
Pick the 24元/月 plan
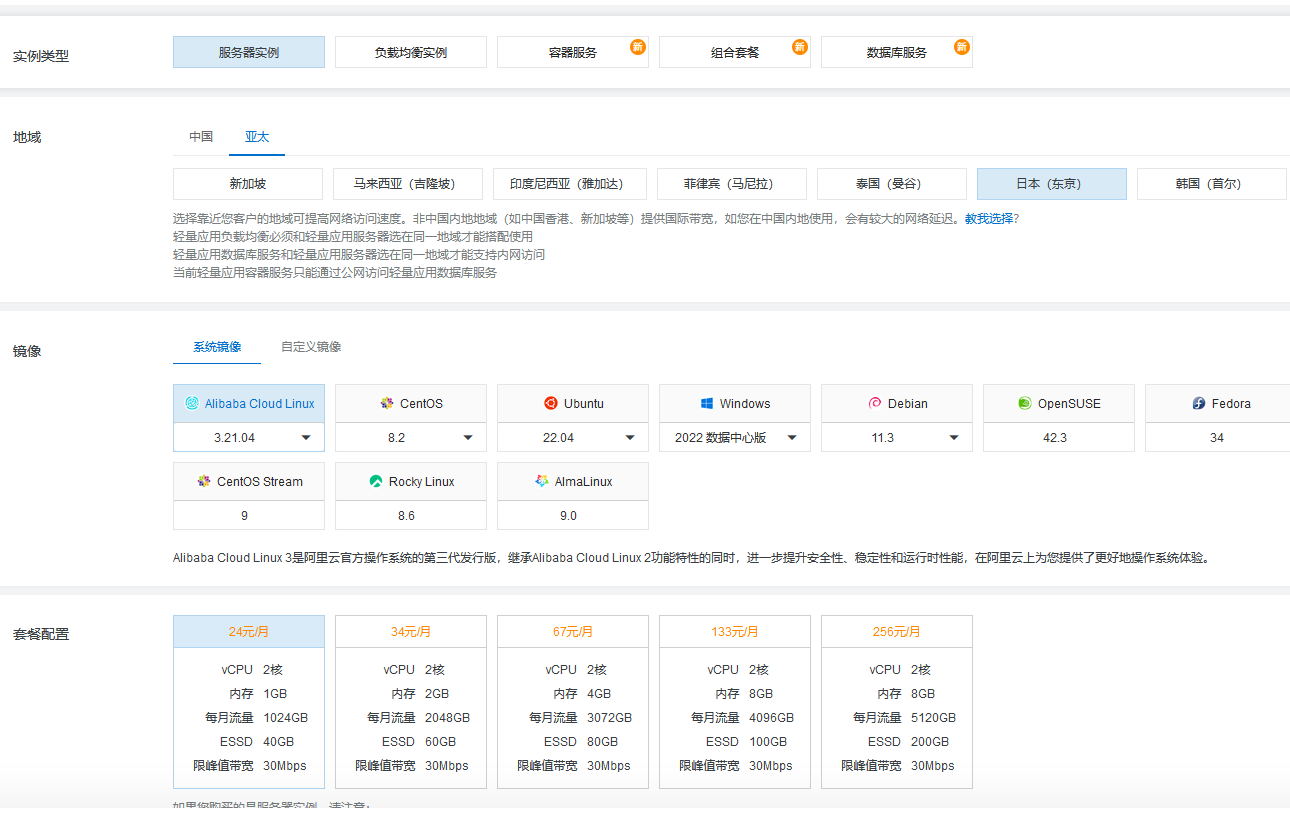tap(249, 702)
